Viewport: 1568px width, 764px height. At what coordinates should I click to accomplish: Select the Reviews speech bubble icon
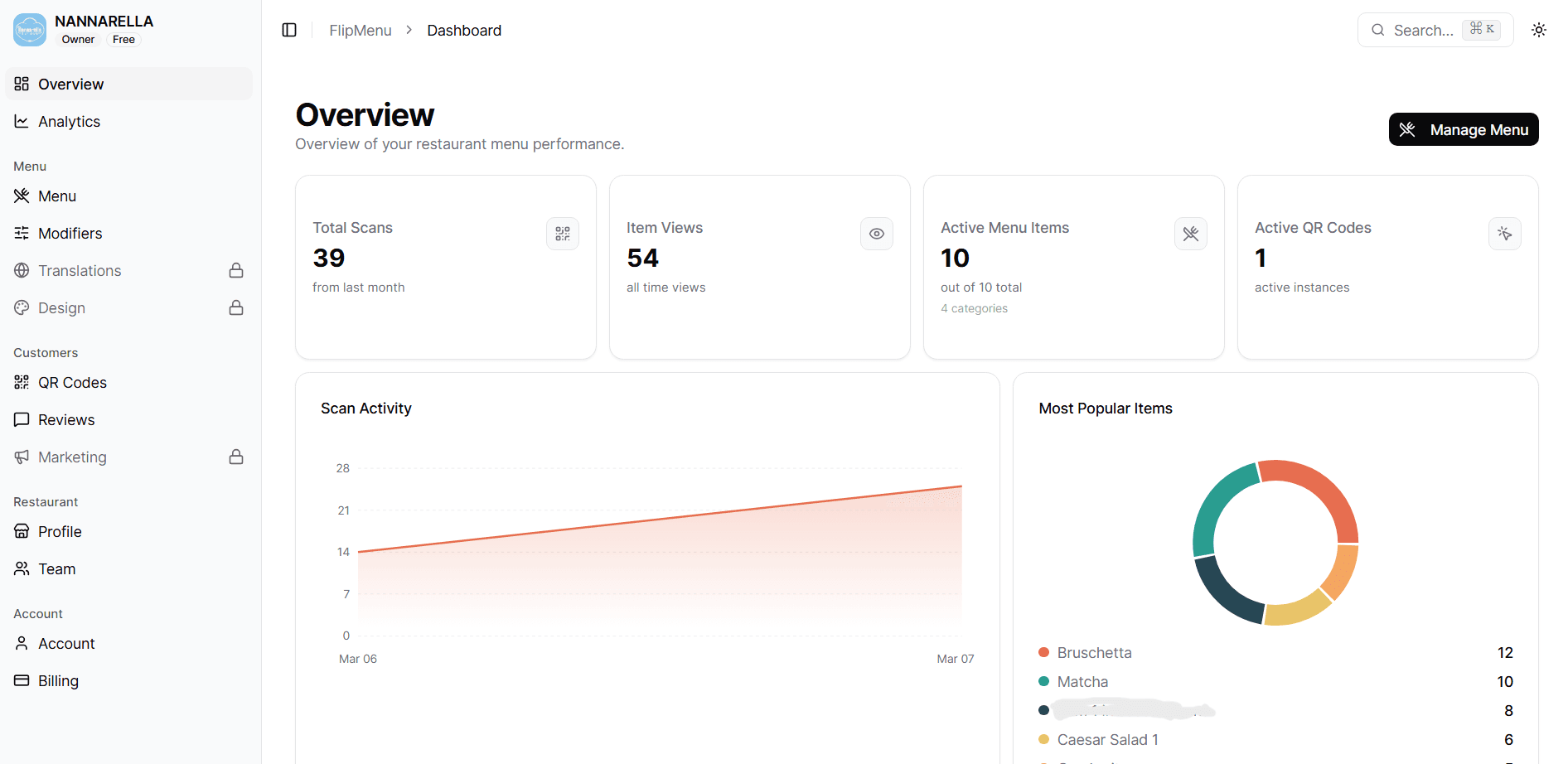coord(22,419)
